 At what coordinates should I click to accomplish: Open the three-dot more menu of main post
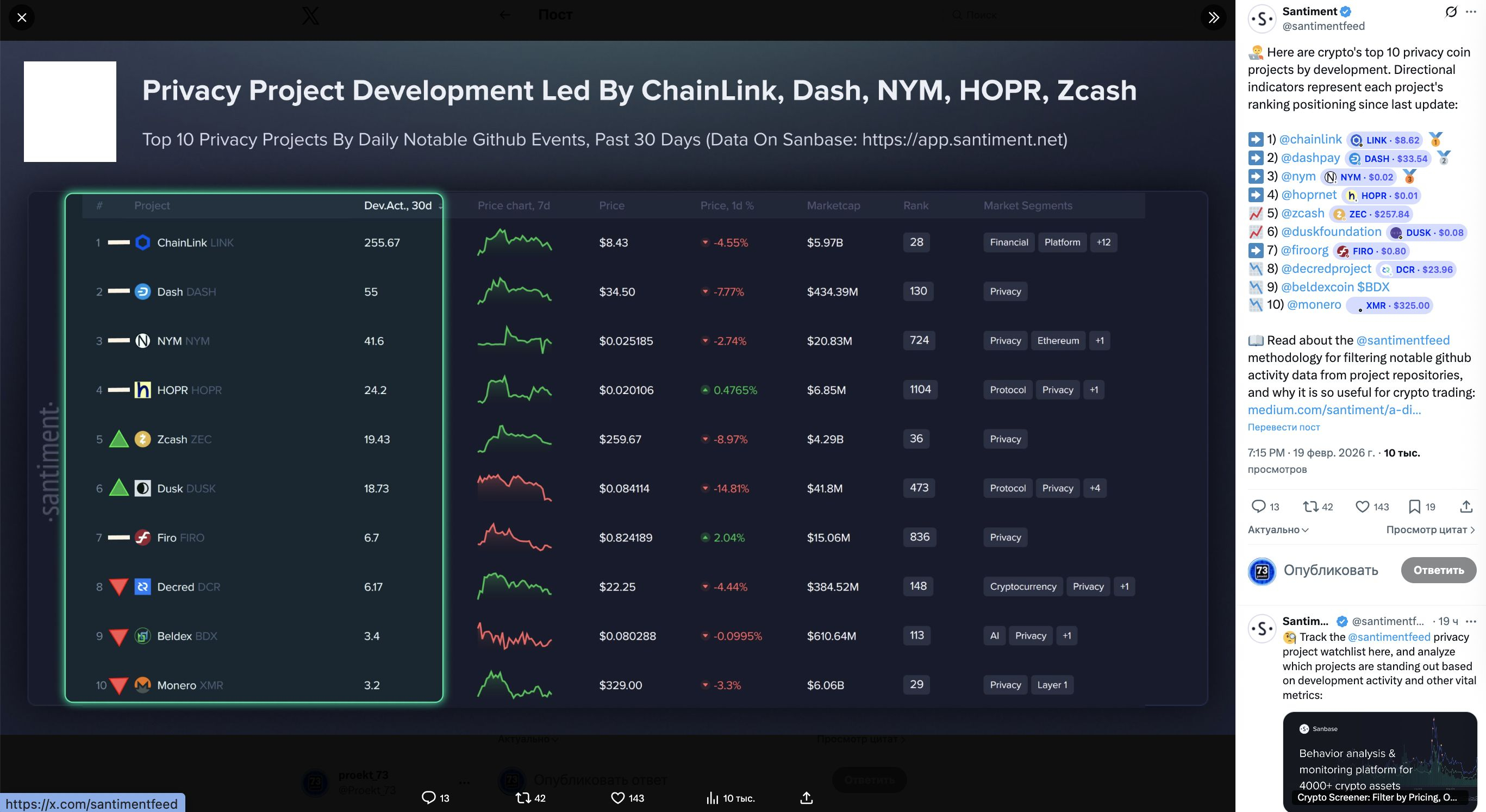coord(1470,11)
